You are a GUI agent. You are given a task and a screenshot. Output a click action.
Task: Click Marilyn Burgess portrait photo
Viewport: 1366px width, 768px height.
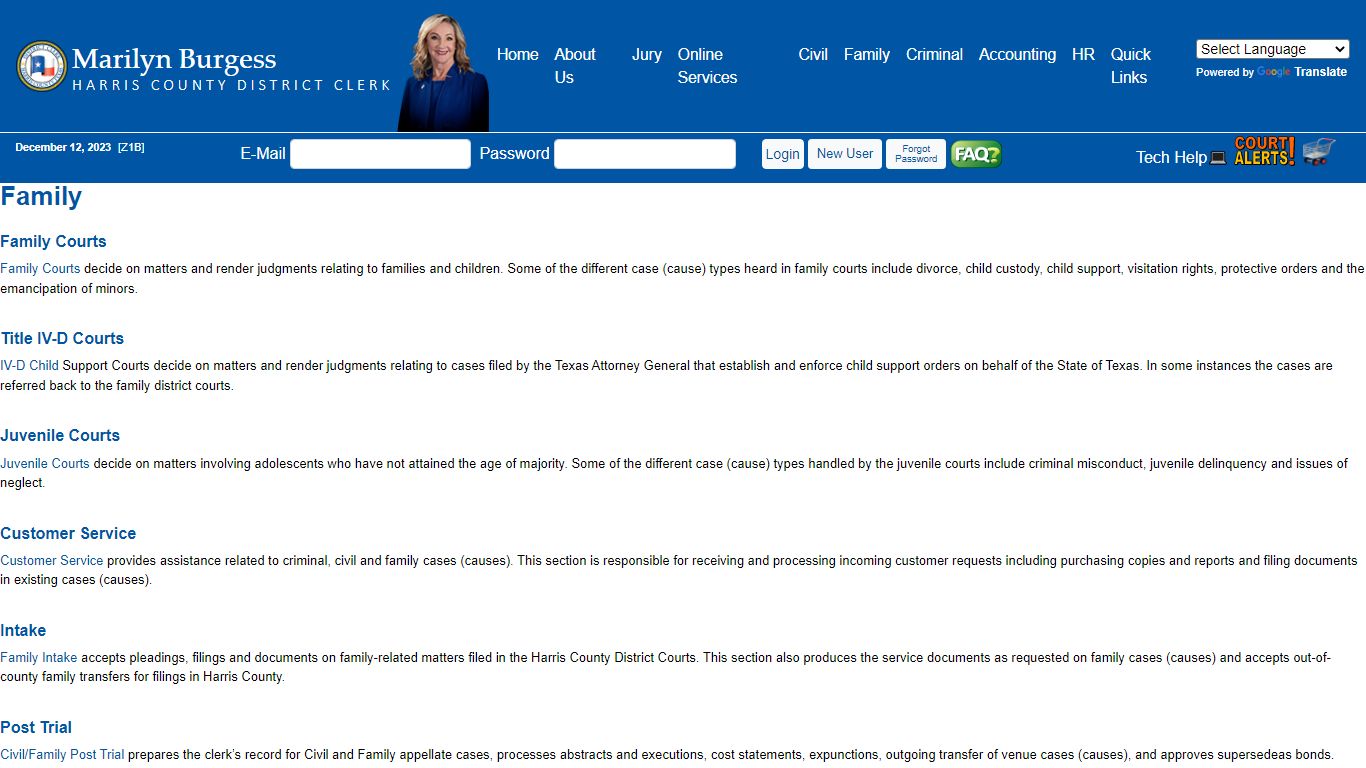[443, 73]
